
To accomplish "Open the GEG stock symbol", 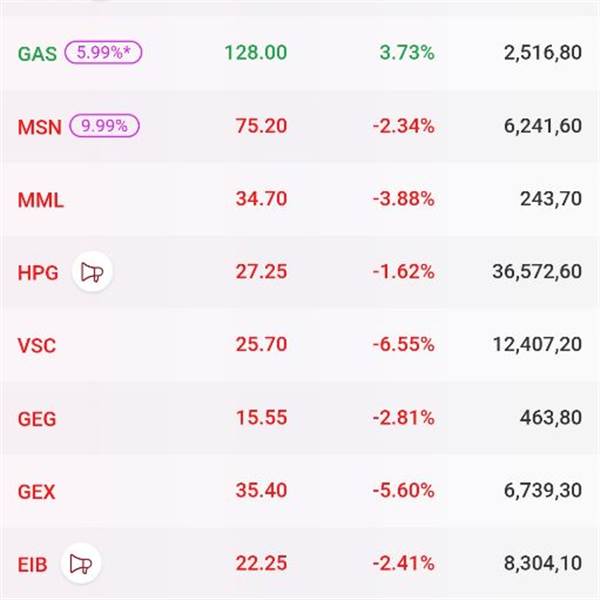I will (x=37, y=419).
